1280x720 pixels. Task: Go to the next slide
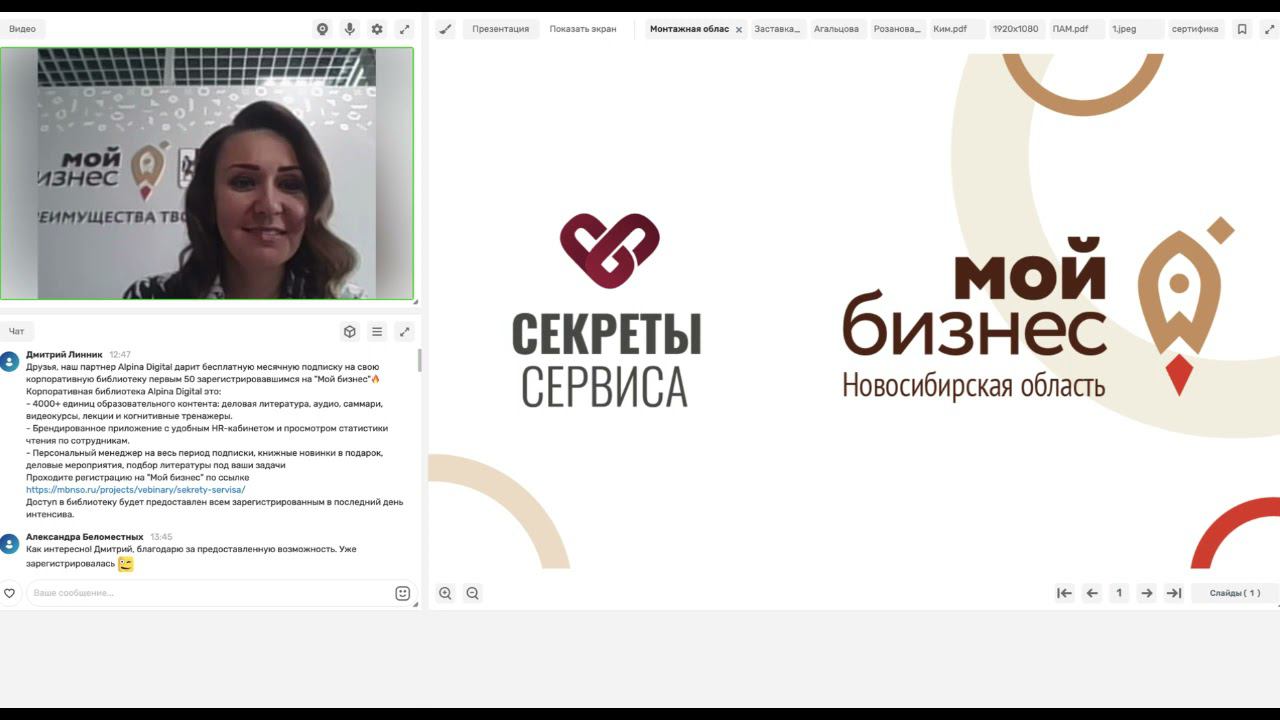pyautogui.click(x=1147, y=593)
